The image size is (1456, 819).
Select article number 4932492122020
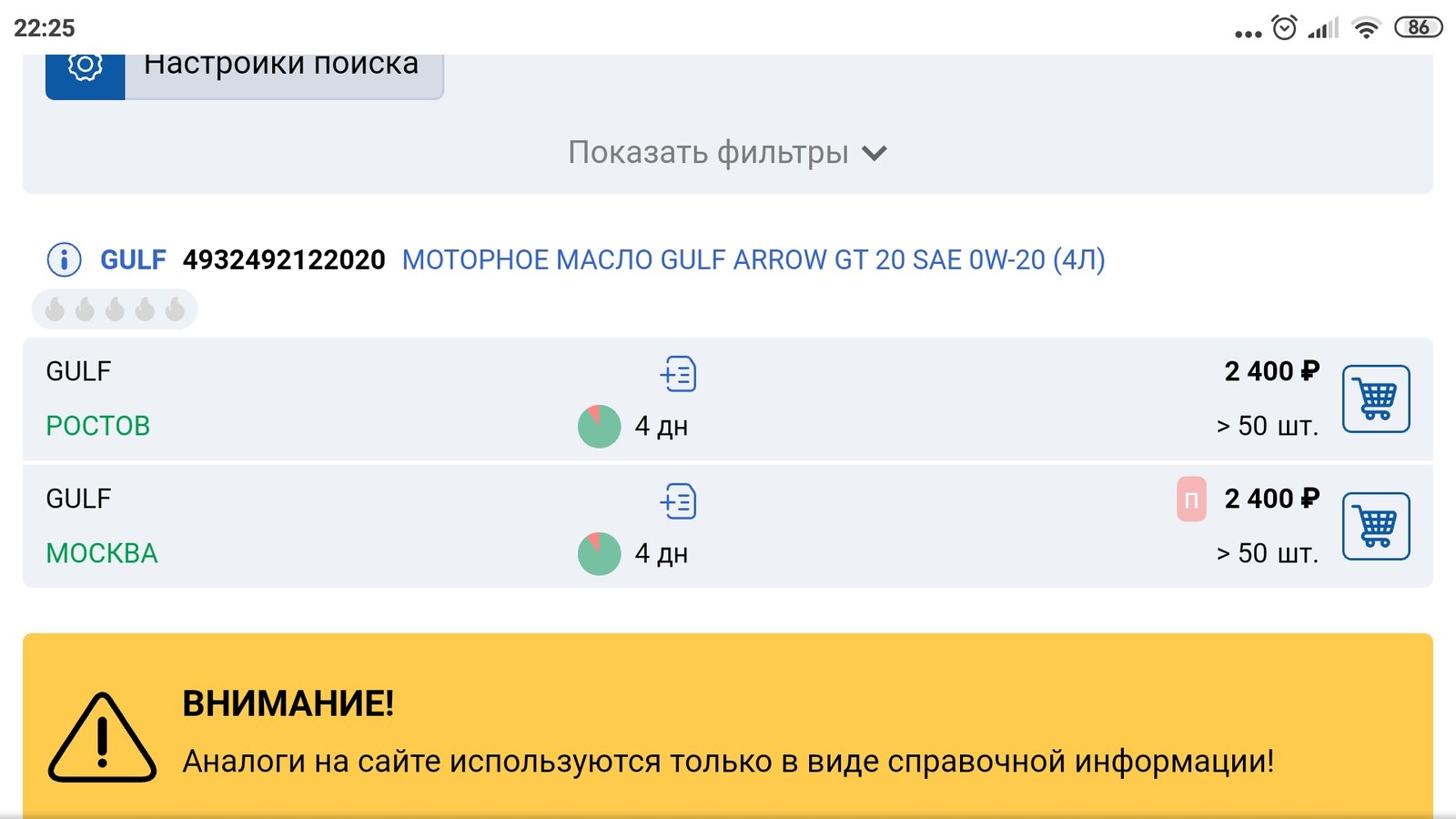click(284, 260)
